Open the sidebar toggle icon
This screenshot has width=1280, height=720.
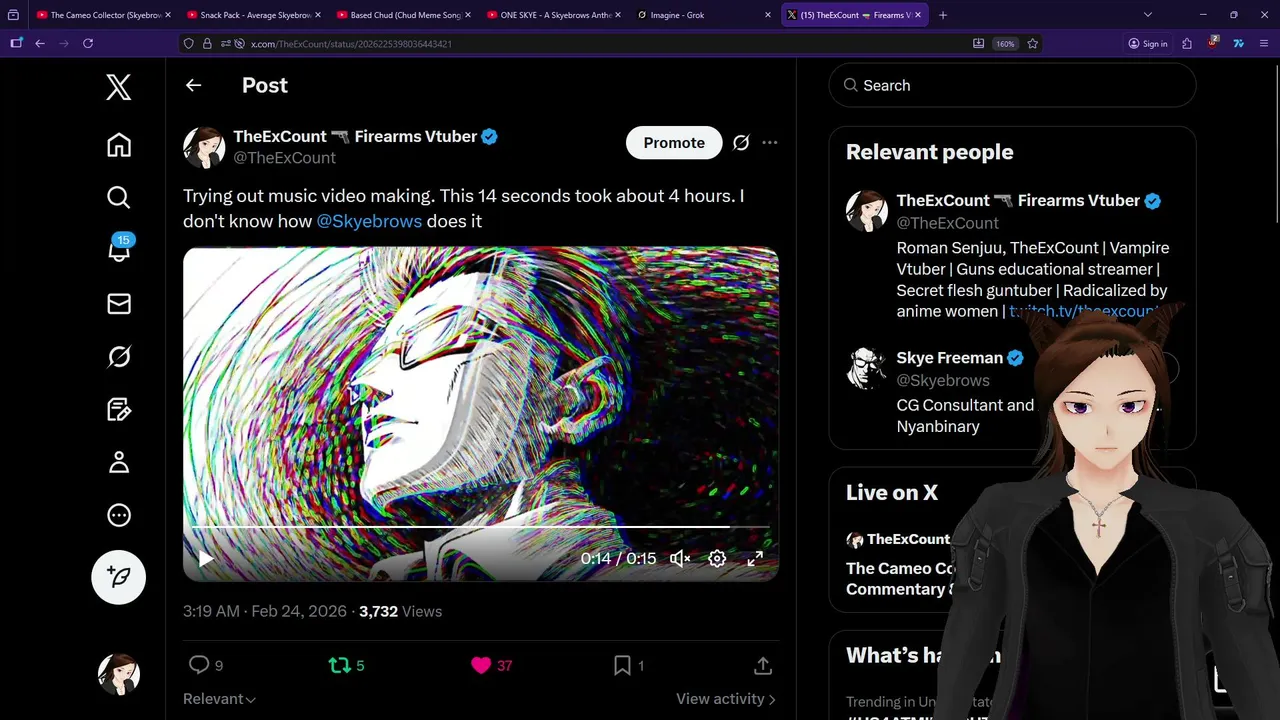coord(16,44)
